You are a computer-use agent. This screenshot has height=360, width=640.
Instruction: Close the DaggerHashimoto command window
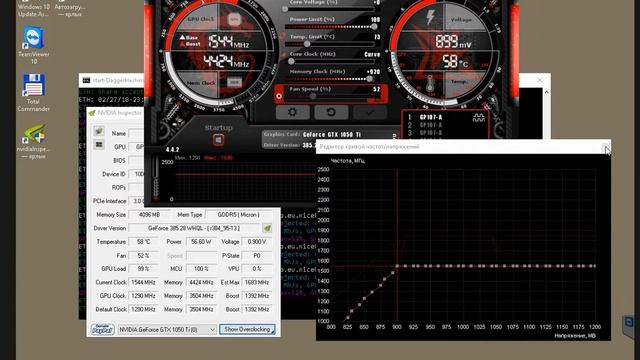(x=540, y=80)
